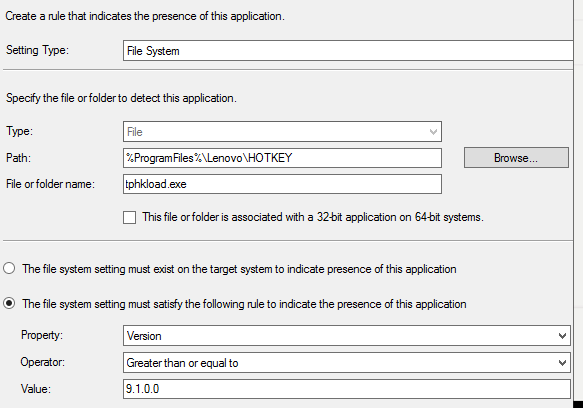583x408 pixels.
Task: Click the 'Property:' label
Action: 42,335
